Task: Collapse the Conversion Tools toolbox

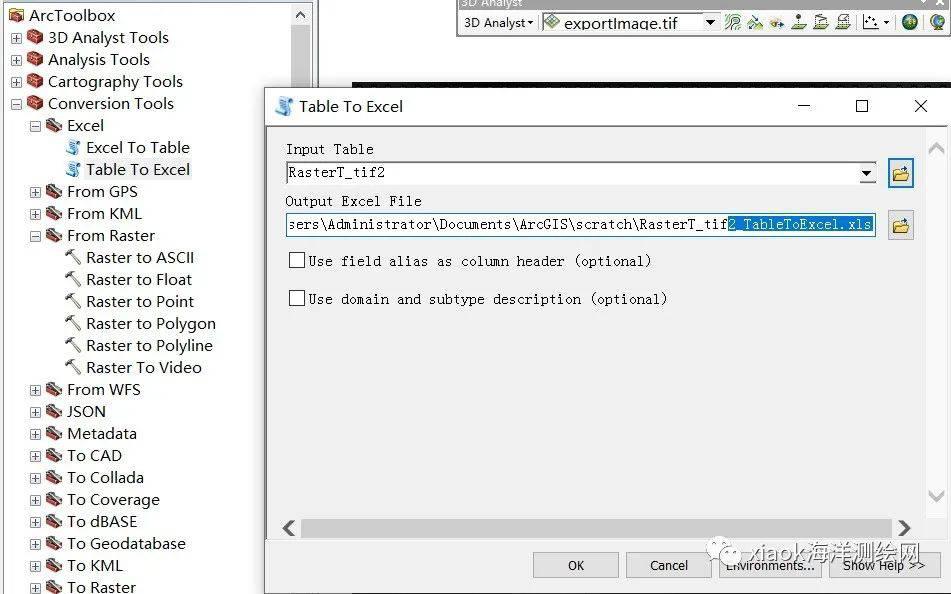Action: tap(16, 104)
